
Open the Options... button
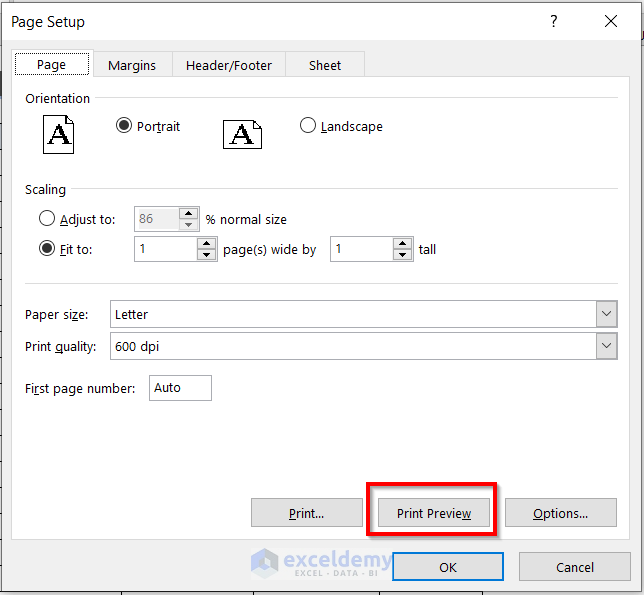(x=561, y=513)
